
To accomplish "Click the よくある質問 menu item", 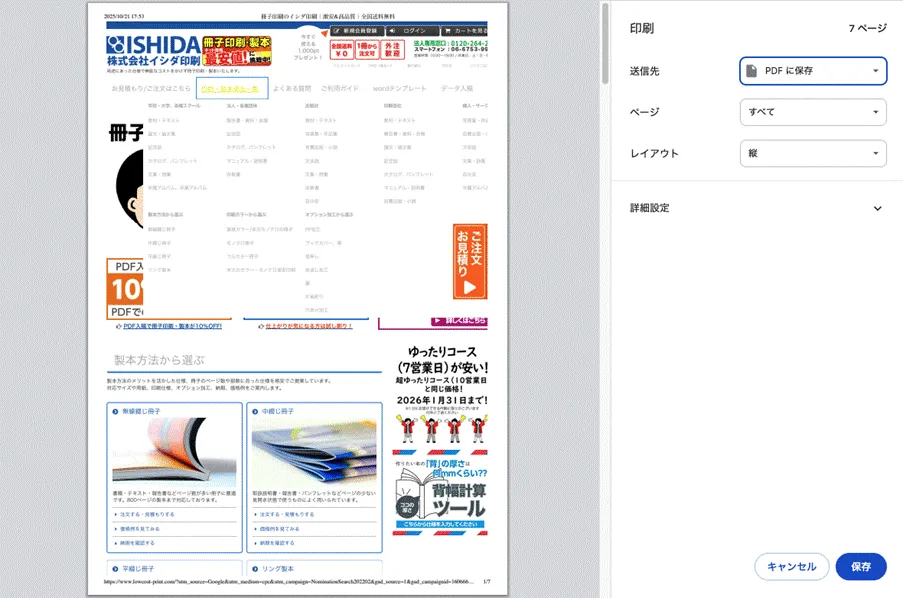I will tap(291, 89).
